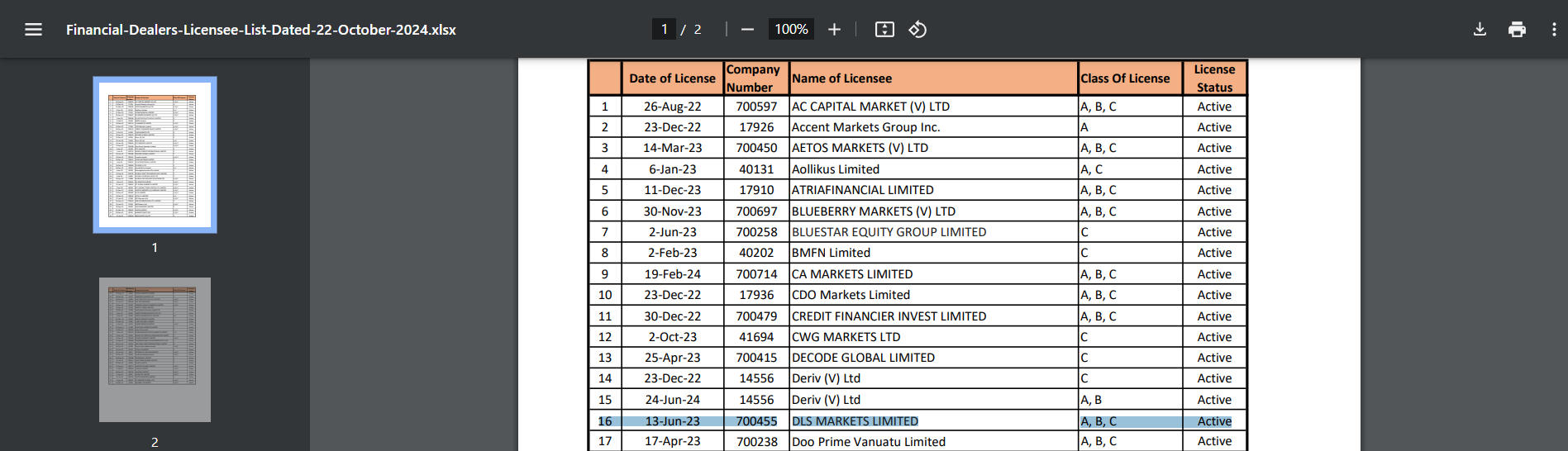Click the date 24-Jun-24
This screenshot has height=451, width=1568.
click(x=672, y=400)
